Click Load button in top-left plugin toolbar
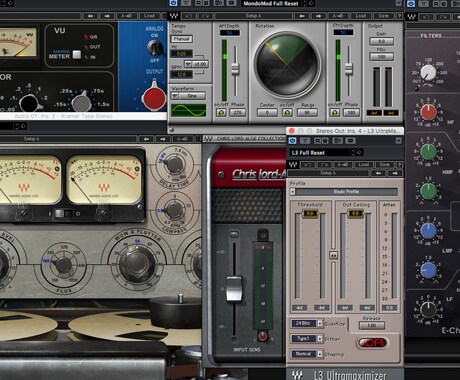Screen dimensions: 460x380 click(149, 16)
